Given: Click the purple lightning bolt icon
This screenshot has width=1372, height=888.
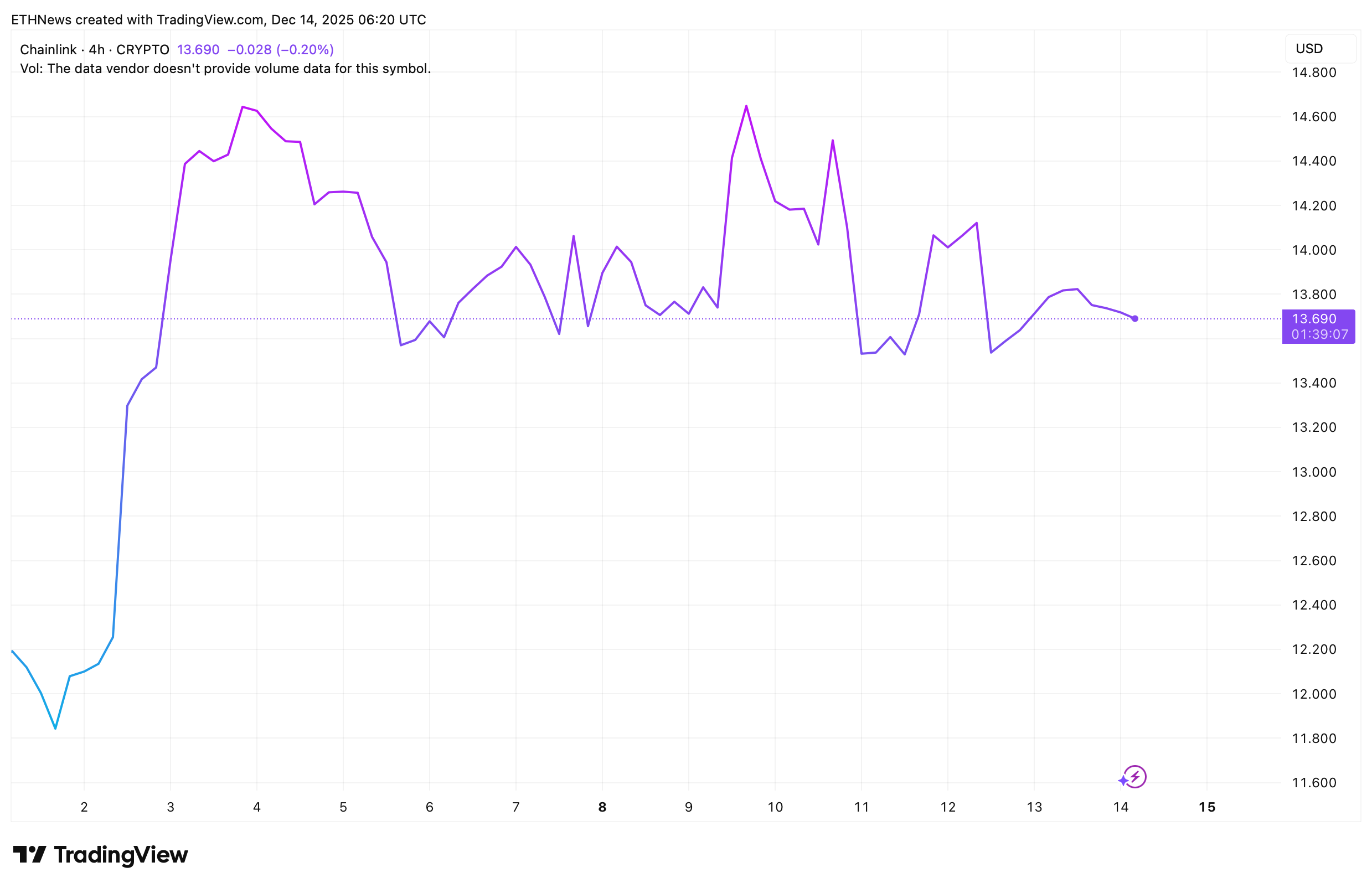Looking at the screenshot, I should [1135, 777].
